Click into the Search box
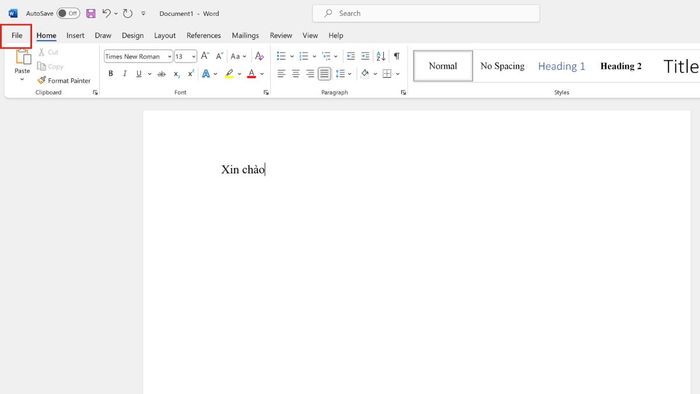 click(426, 13)
